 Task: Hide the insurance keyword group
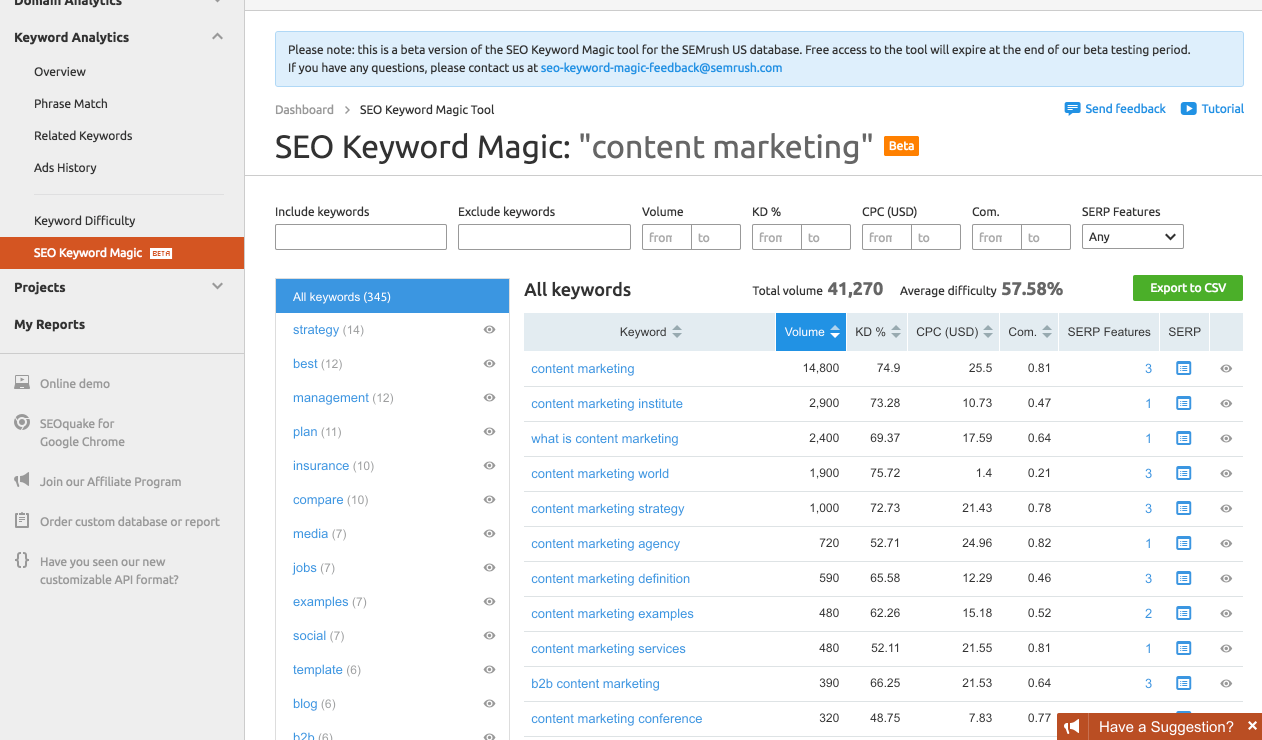coord(490,466)
